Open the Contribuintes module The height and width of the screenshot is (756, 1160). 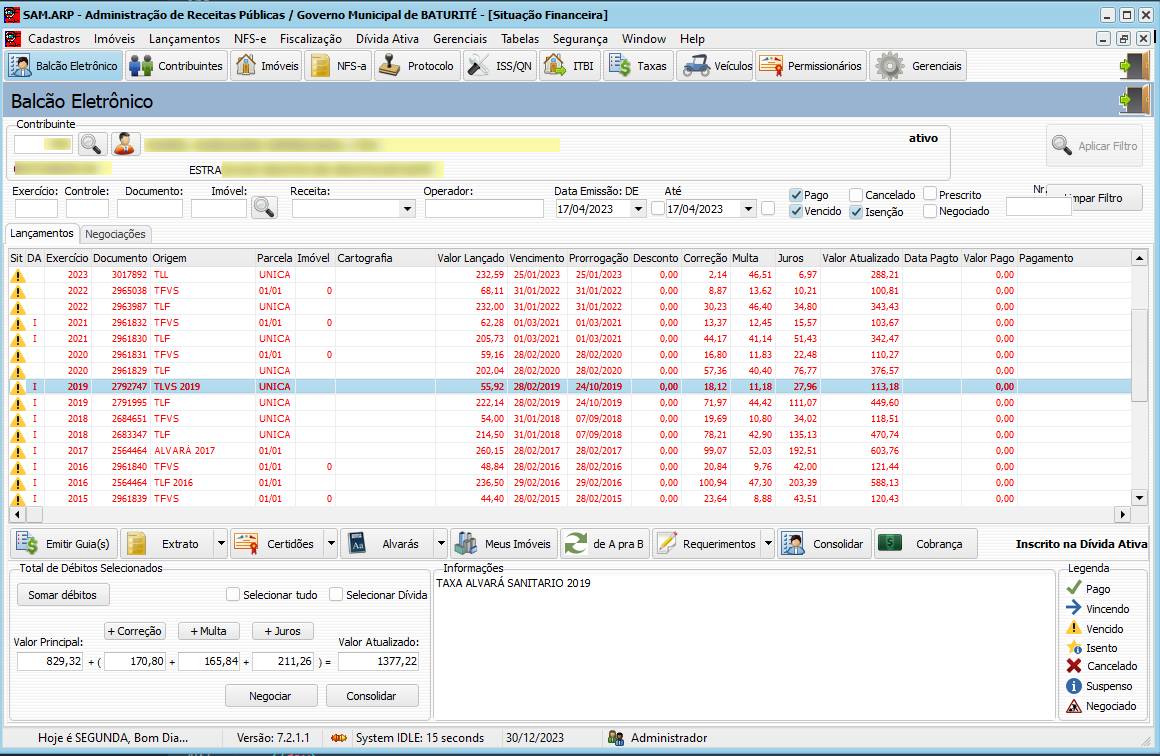pos(176,66)
